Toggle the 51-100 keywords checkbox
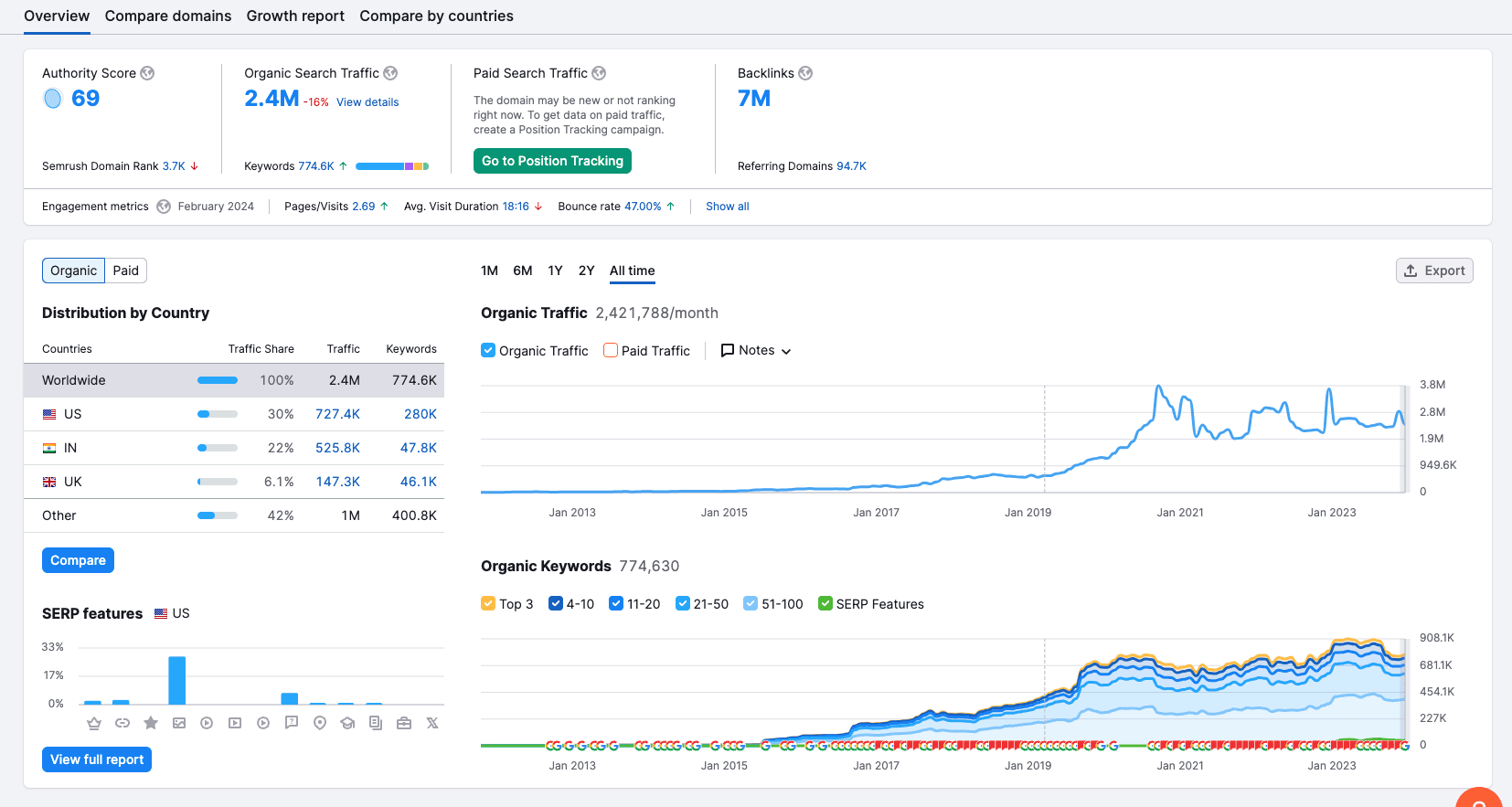 click(751, 603)
